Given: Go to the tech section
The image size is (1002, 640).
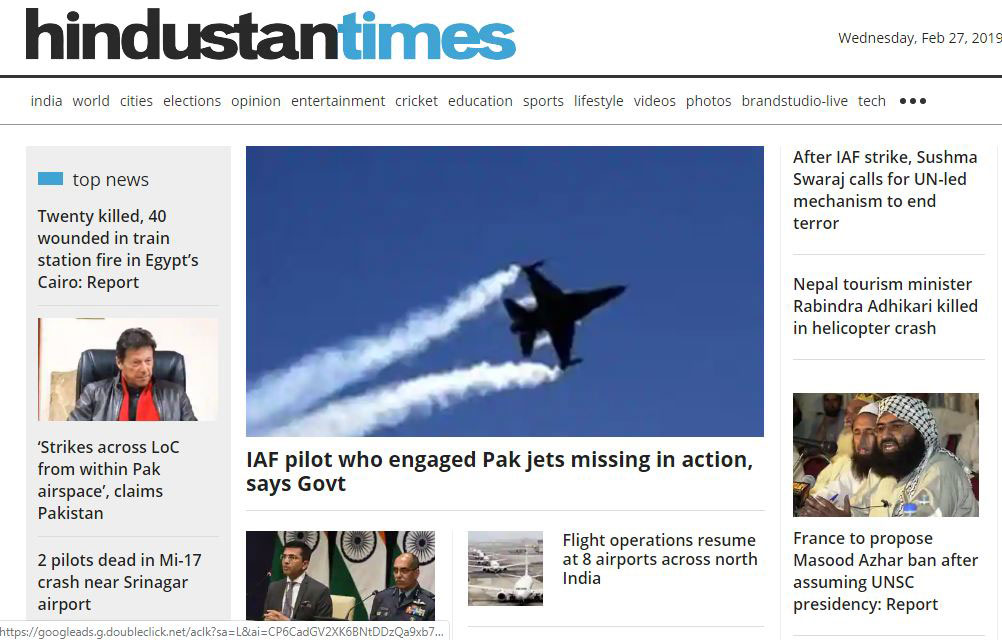Looking at the screenshot, I should pyautogui.click(x=872, y=101).
